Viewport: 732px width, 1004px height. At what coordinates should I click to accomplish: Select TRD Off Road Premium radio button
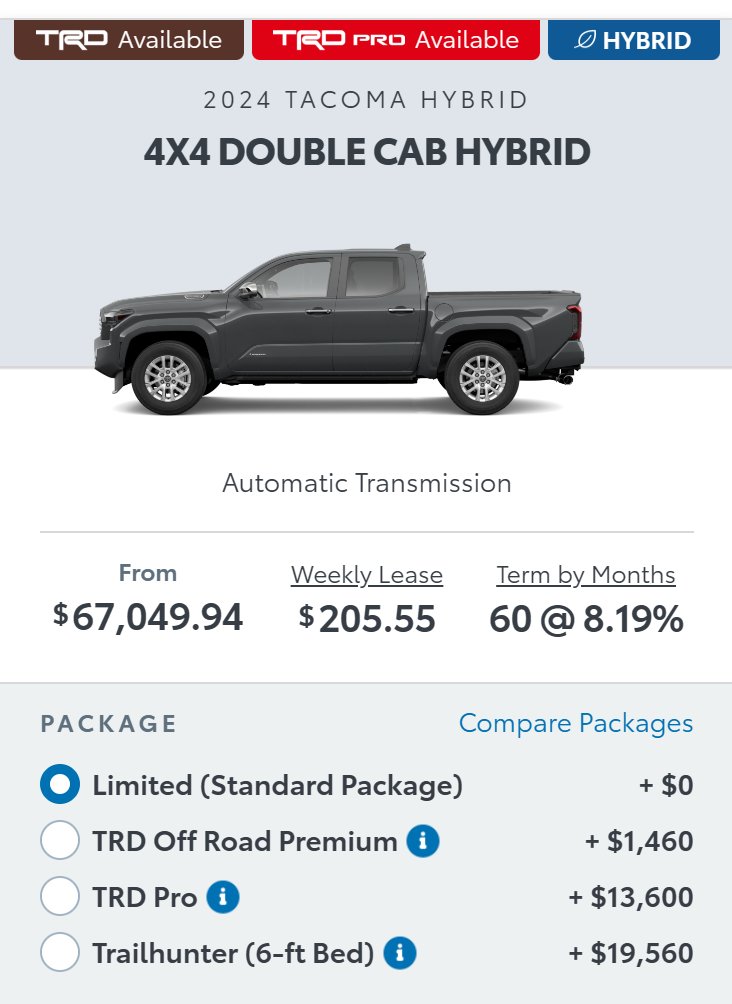(60, 840)
